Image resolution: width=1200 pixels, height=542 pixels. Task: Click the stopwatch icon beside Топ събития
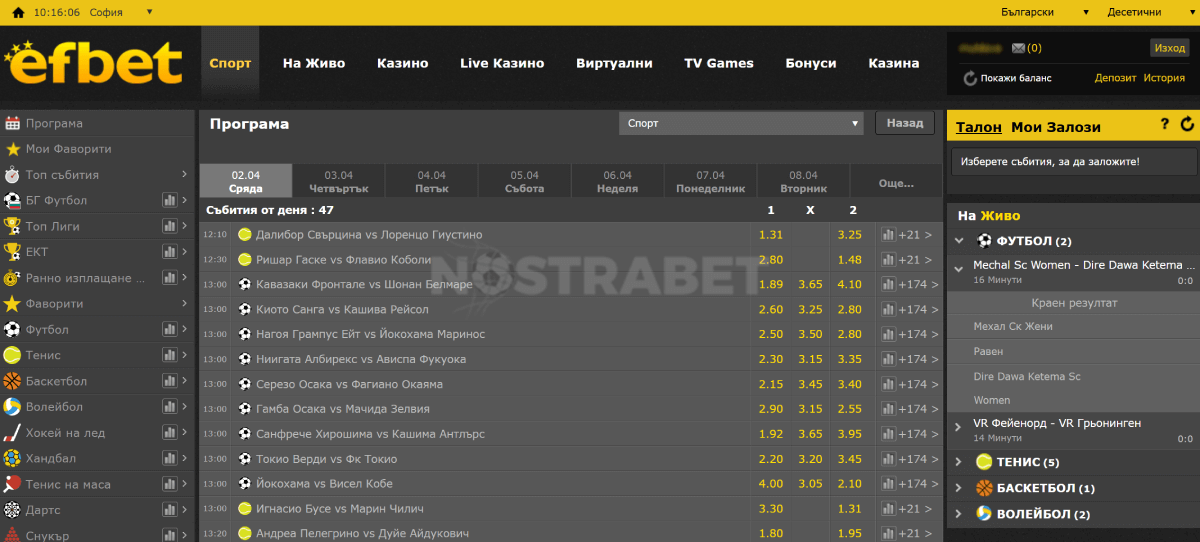[12, 175]
